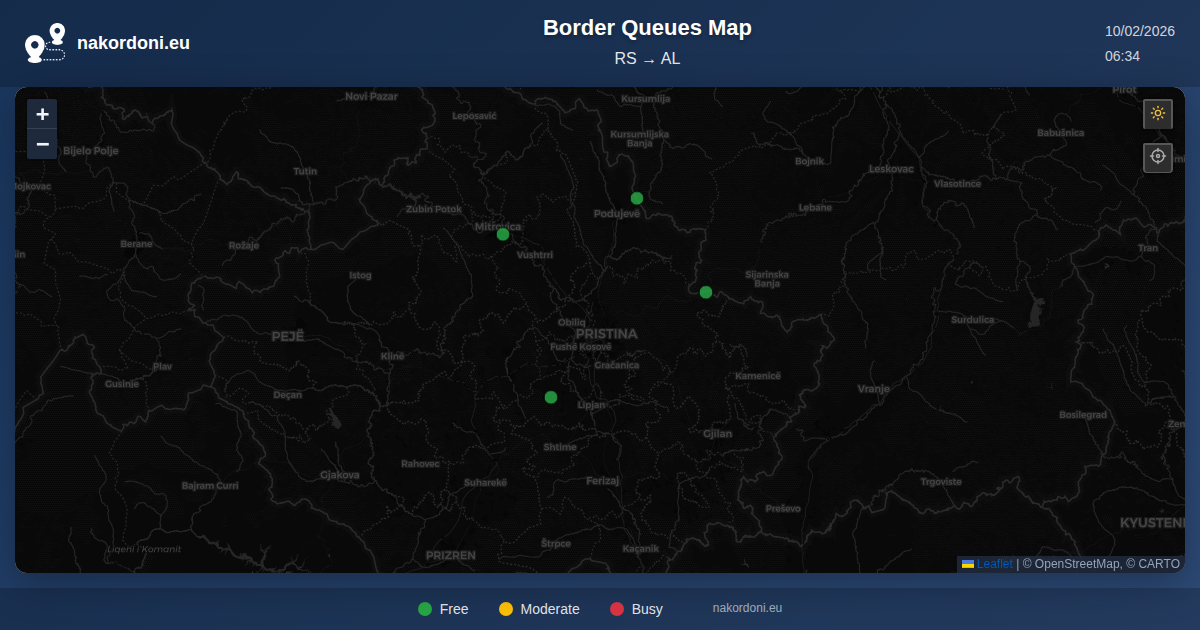This screenshot has width=1200, height=630.
Task: Click the yellow Moderate legend dot
Action: 506,609
